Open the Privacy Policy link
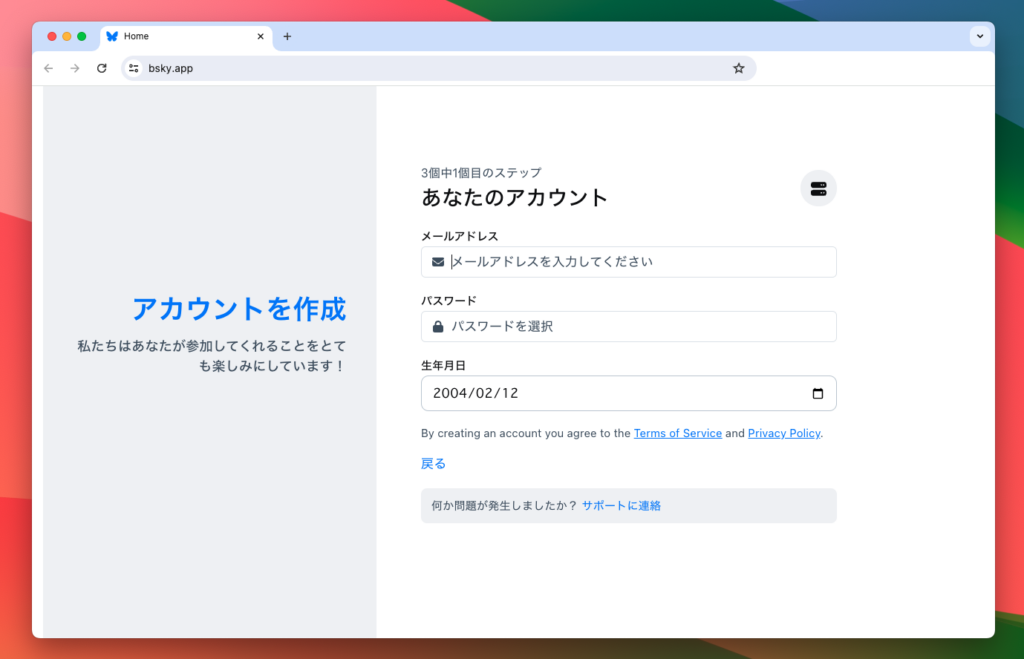 [783, 434]
